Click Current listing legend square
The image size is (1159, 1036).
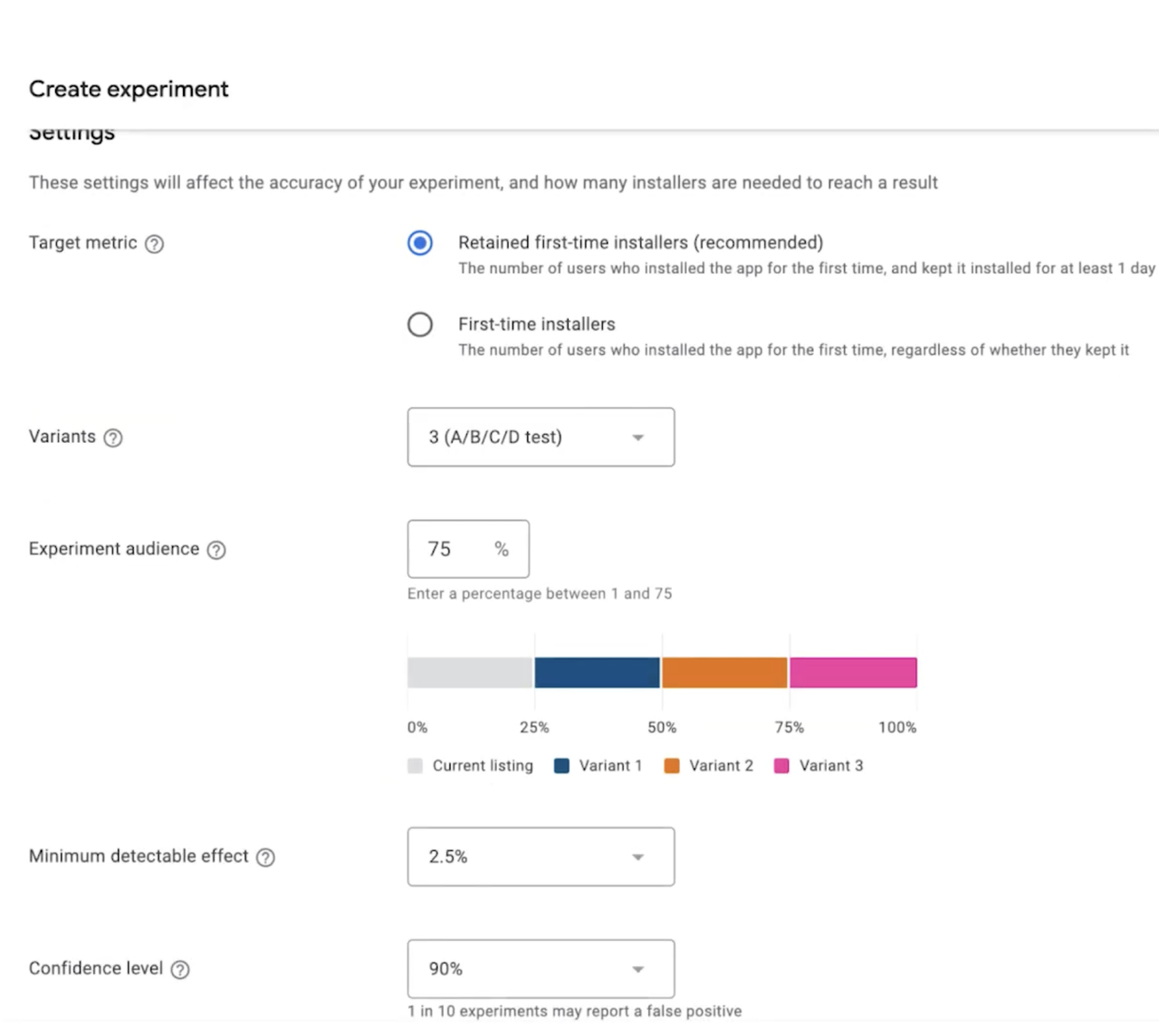tap(416, 766)
